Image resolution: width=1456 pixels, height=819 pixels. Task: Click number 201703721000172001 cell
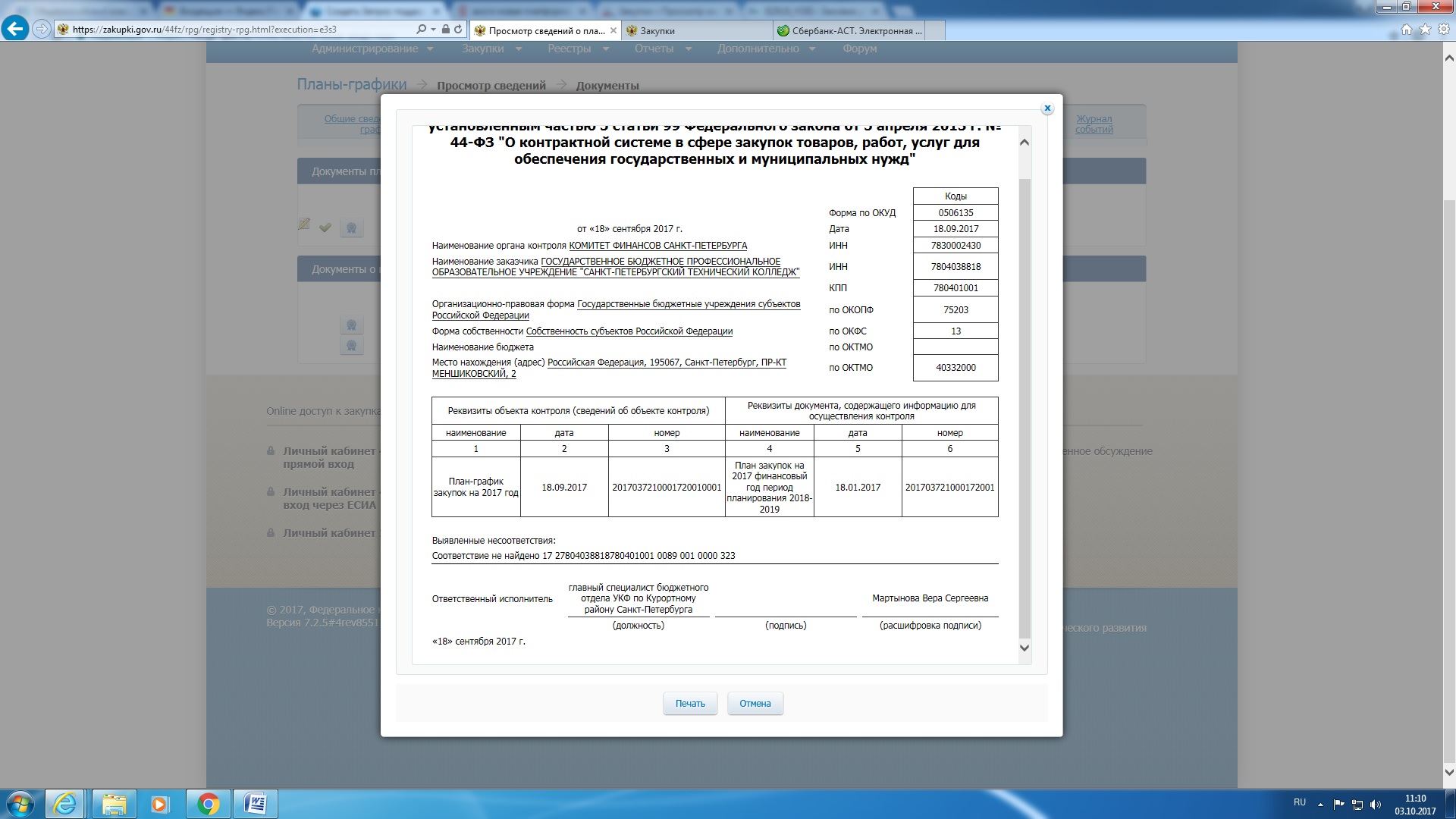coord(949,488)
